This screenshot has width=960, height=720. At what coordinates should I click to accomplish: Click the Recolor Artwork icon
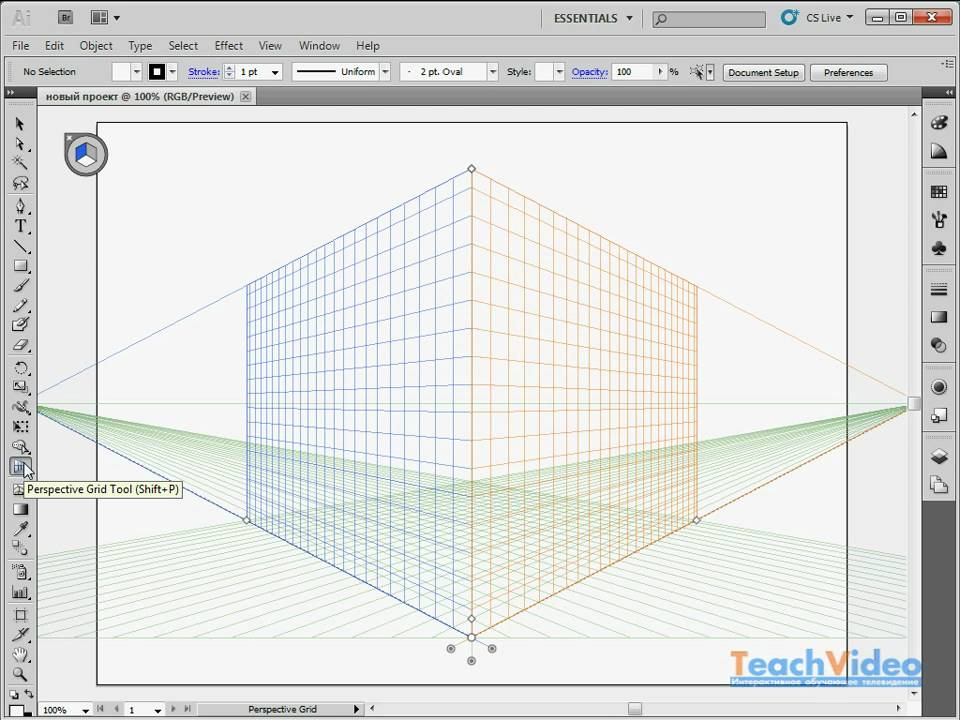click(697, 72)
